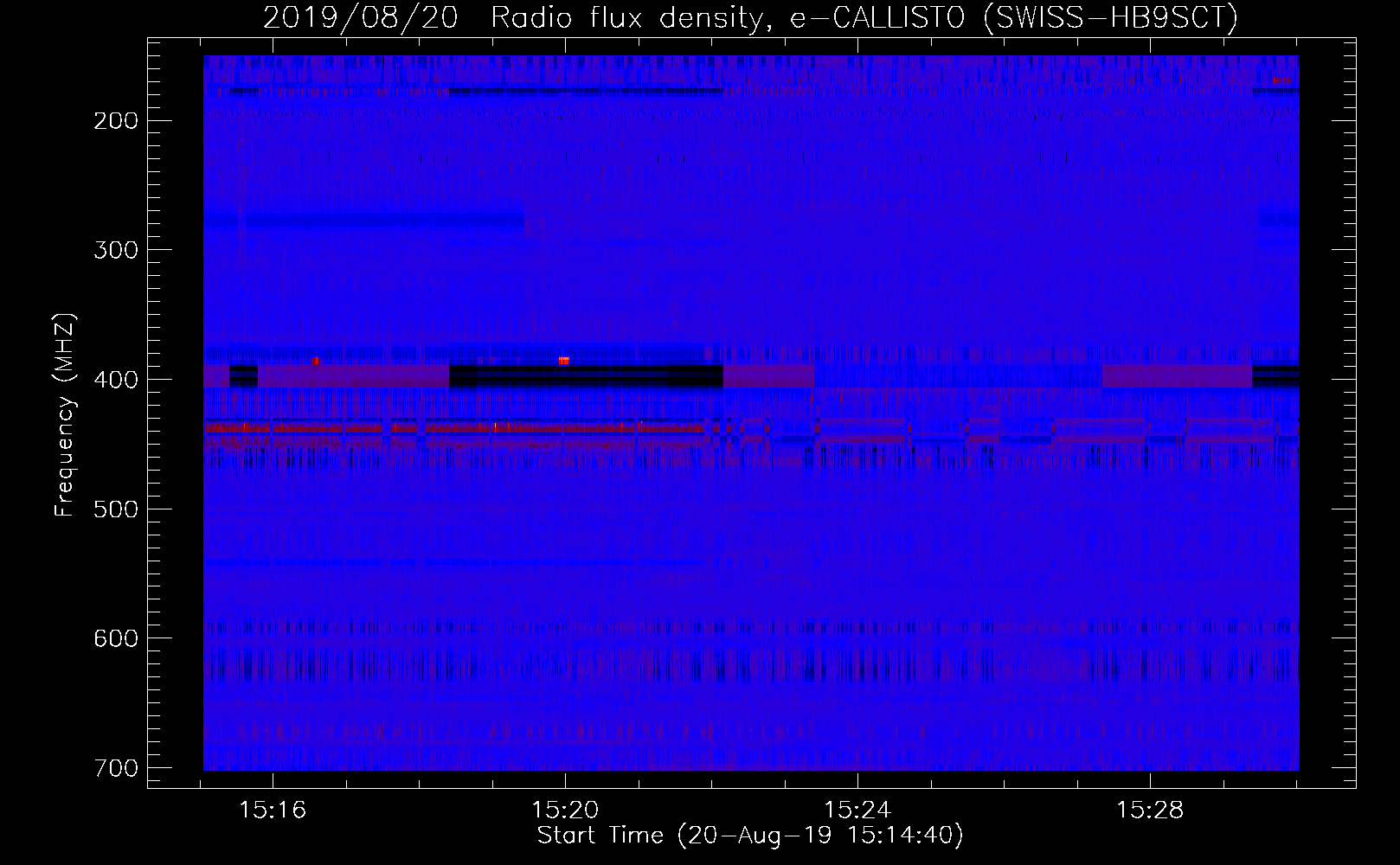This screenshot has width=1400, height=865.
Task: Click the bright red spot near 15:20 at 385 MHz
Action: coord(564,361)
